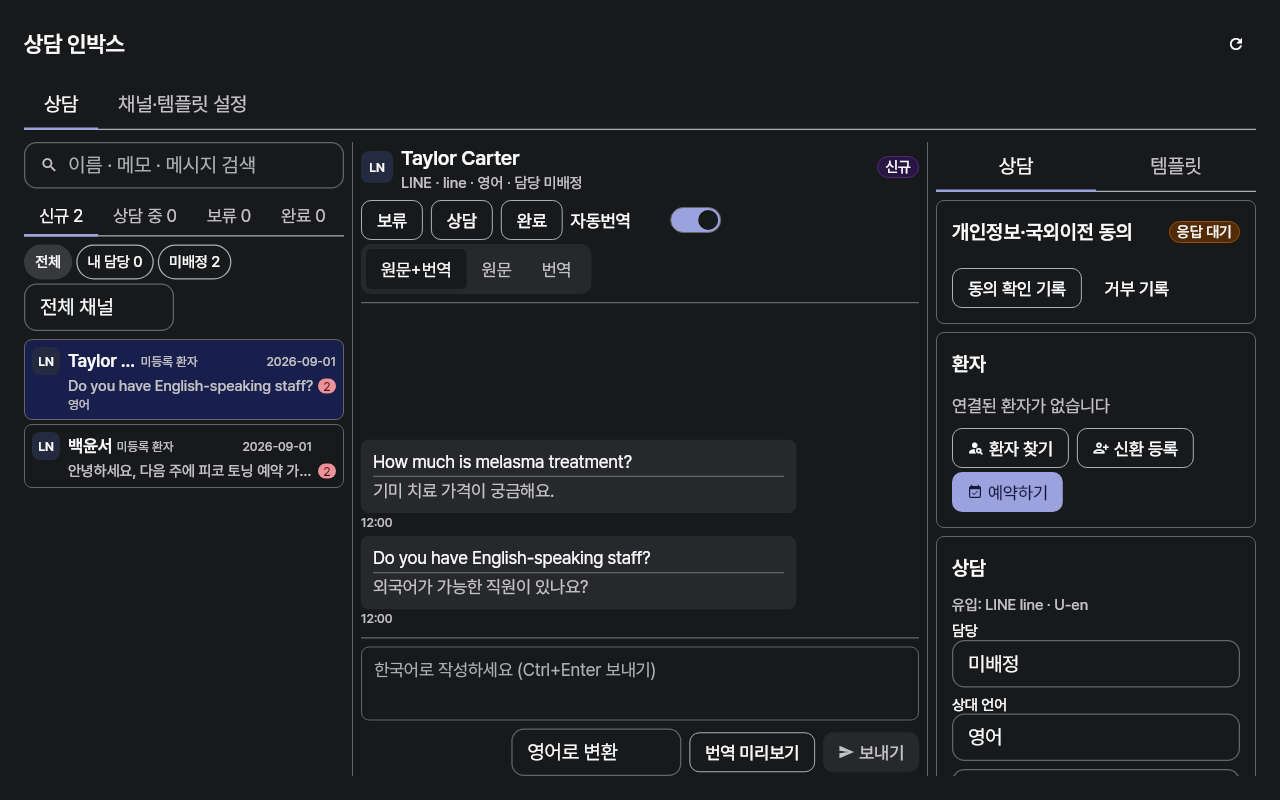
Task: Click 환자 찾기 to find a patient
Action: pos(1010,448)
